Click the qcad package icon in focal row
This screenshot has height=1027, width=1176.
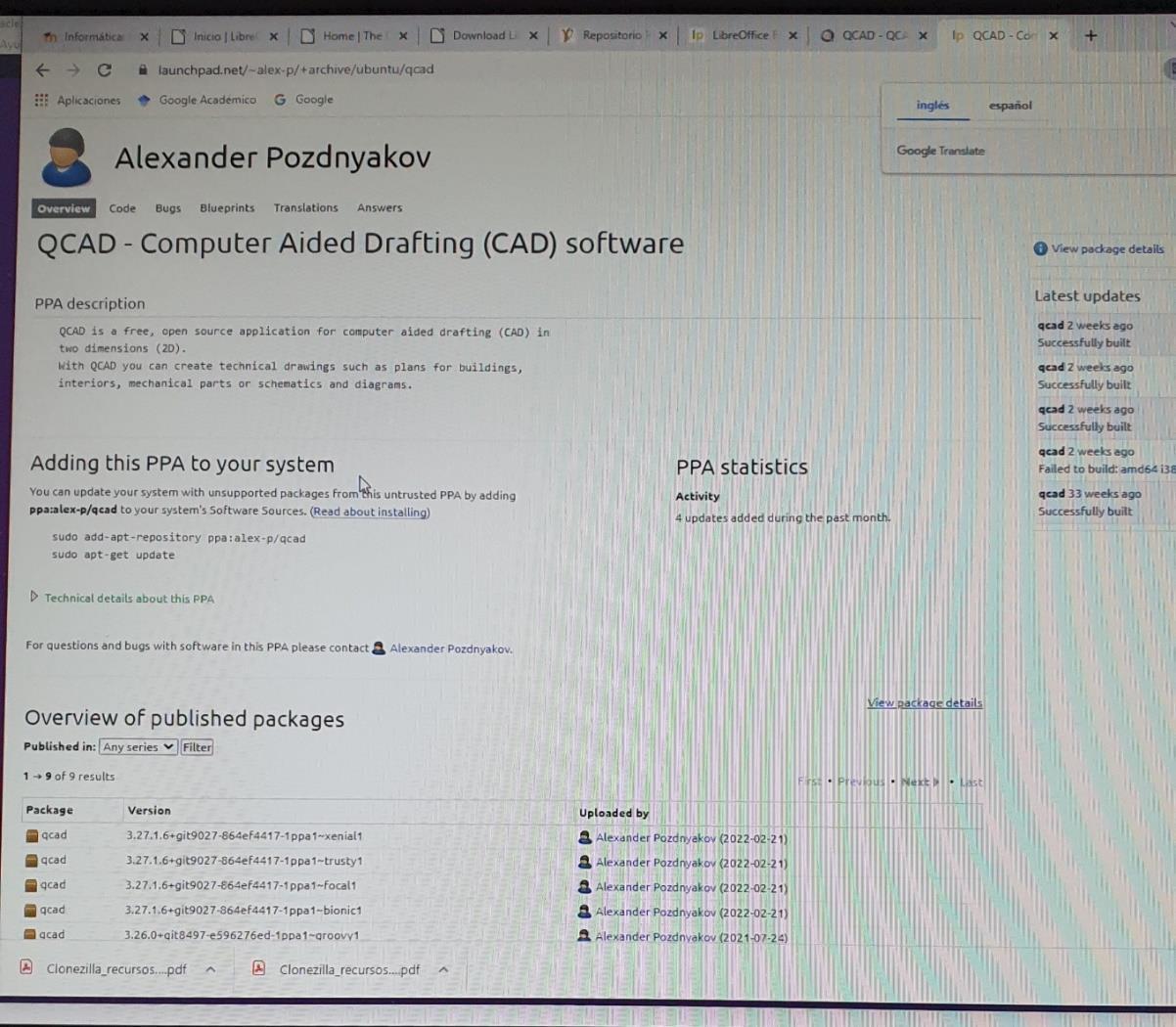click(x=31, y=885)
